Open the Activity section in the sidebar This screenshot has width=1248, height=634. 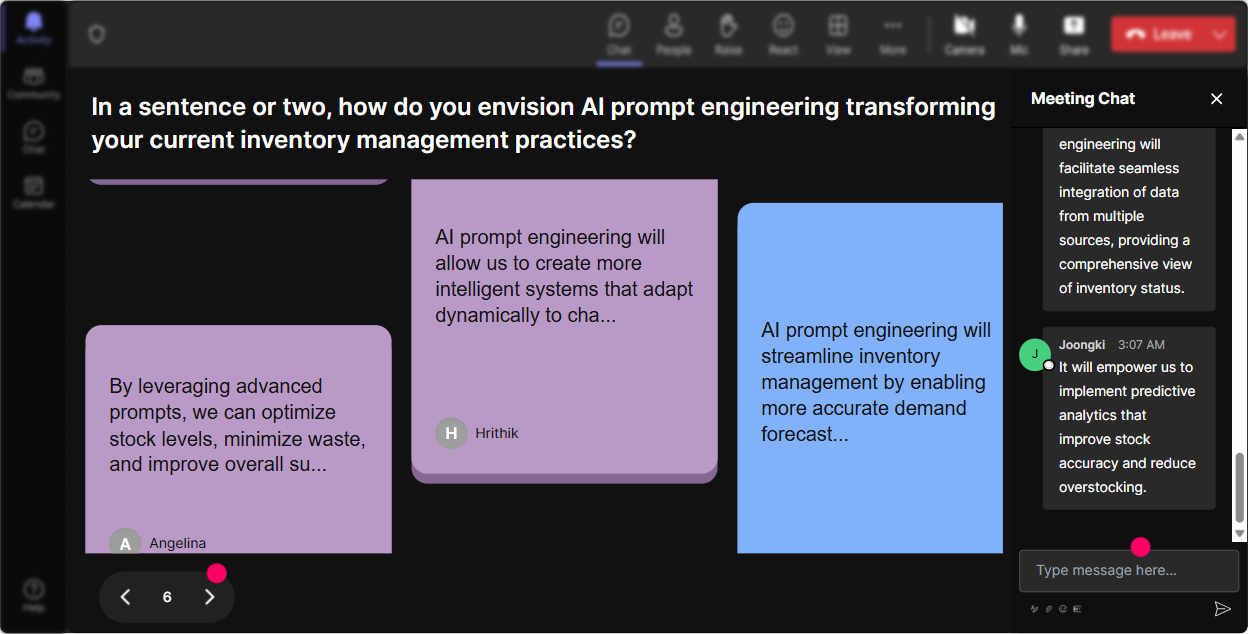33,29
